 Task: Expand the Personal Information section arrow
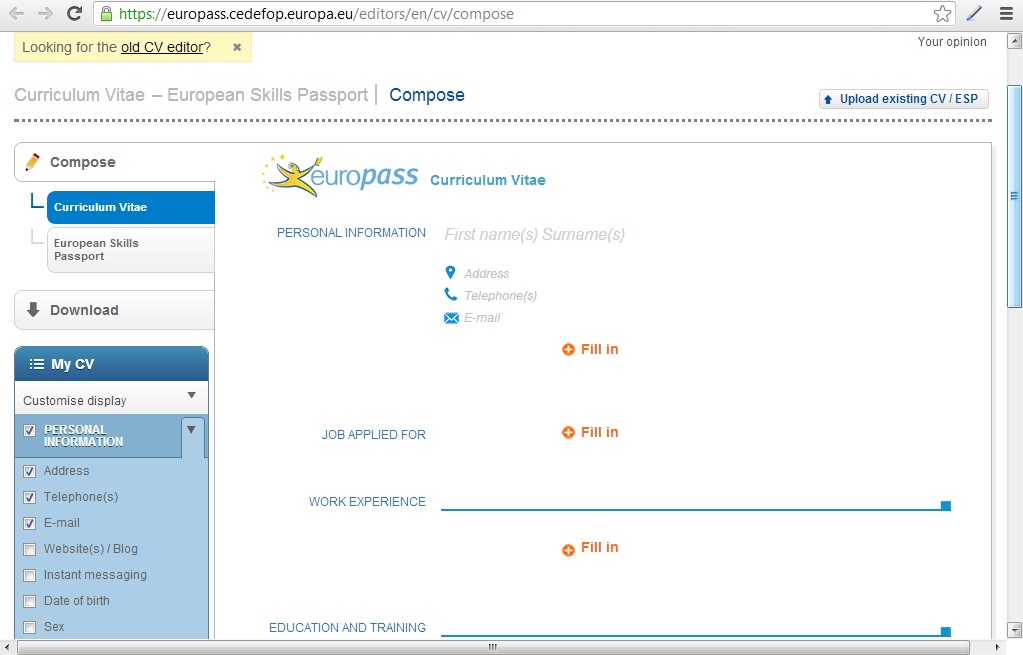pos(191,430)
